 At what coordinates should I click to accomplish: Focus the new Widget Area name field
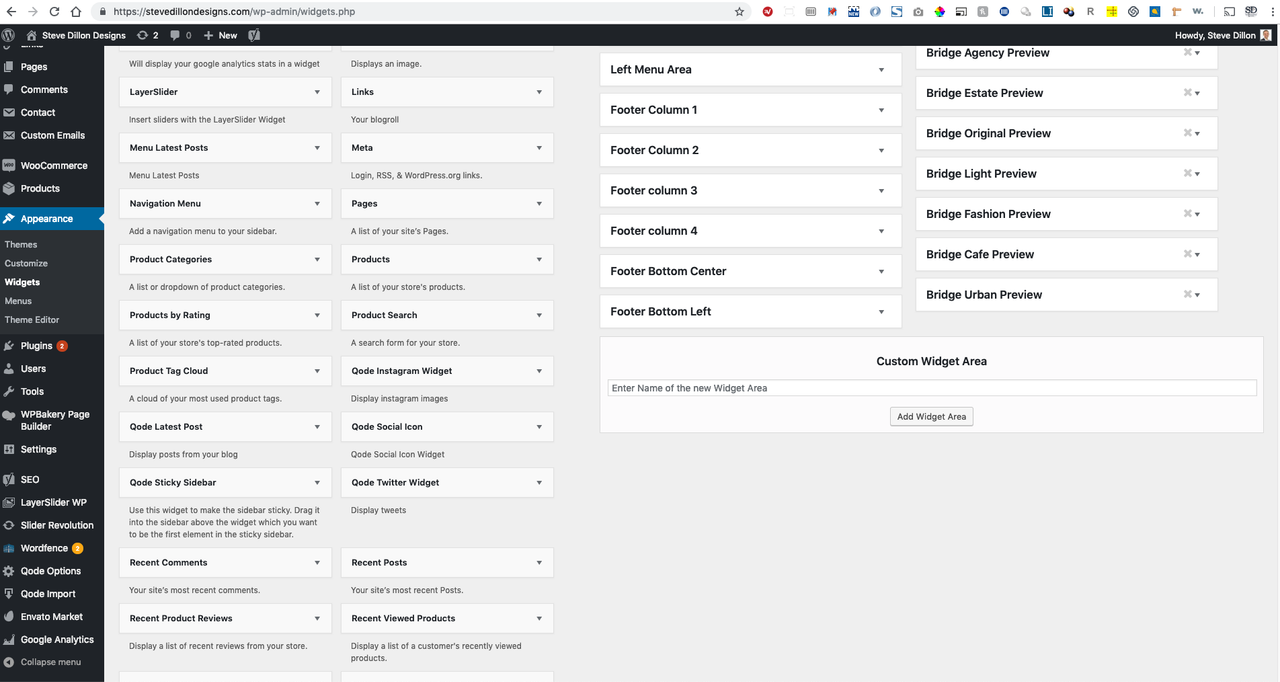coord(932,388)
